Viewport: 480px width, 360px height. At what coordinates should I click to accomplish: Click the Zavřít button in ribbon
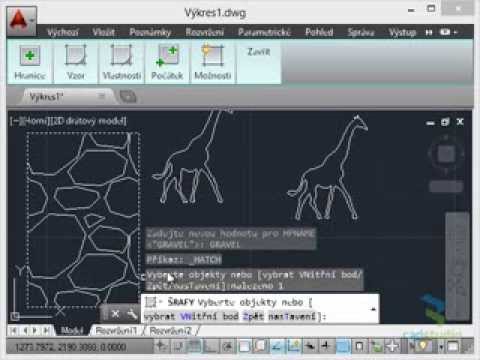coord(259,52)
